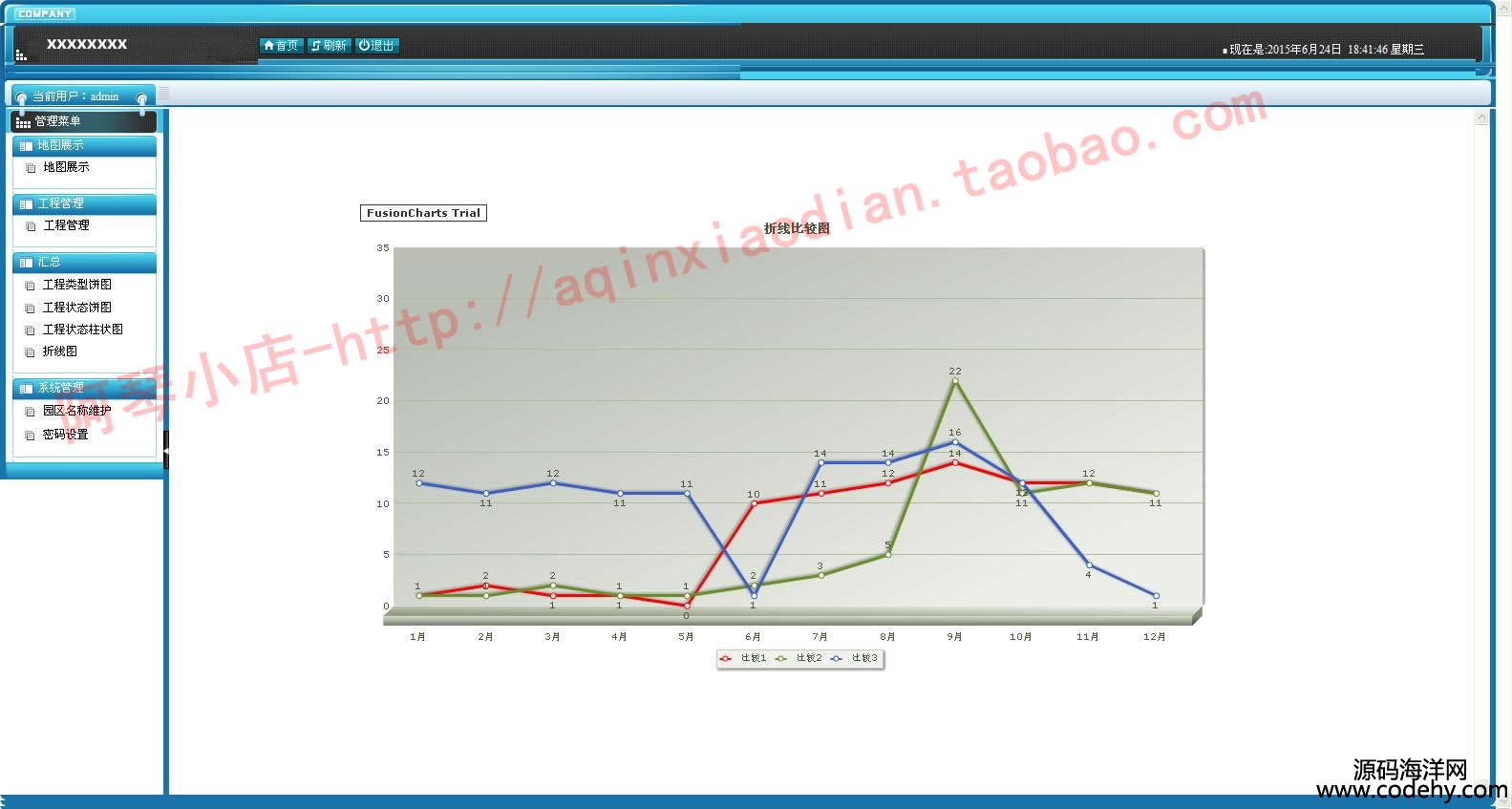The height and width of the screenshot is (809, 1512).
Task: Collapse the 工程管理 section header
Action: pos(84,203)
